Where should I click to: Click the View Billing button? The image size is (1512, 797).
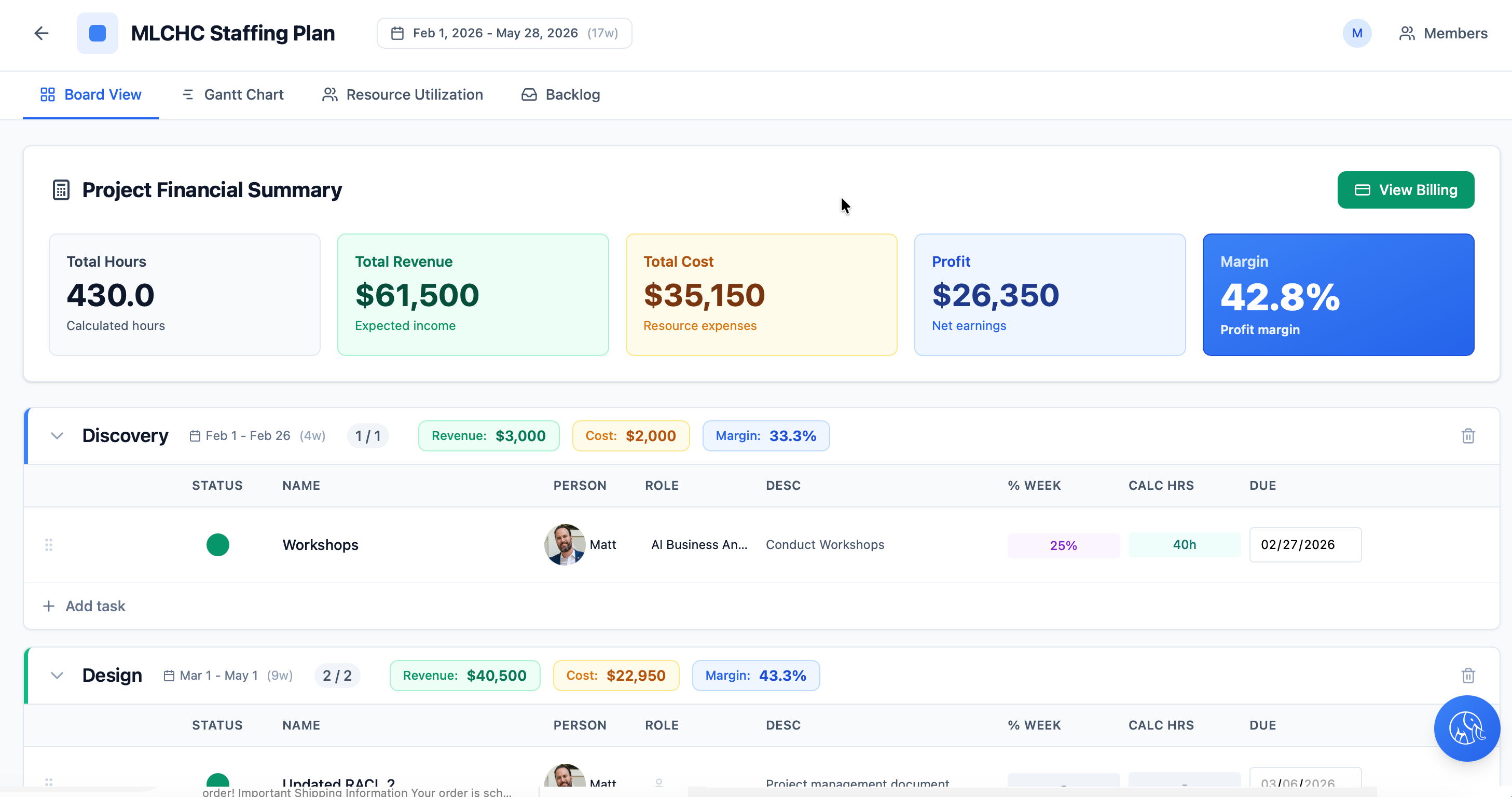click(x=1405, y=189)
